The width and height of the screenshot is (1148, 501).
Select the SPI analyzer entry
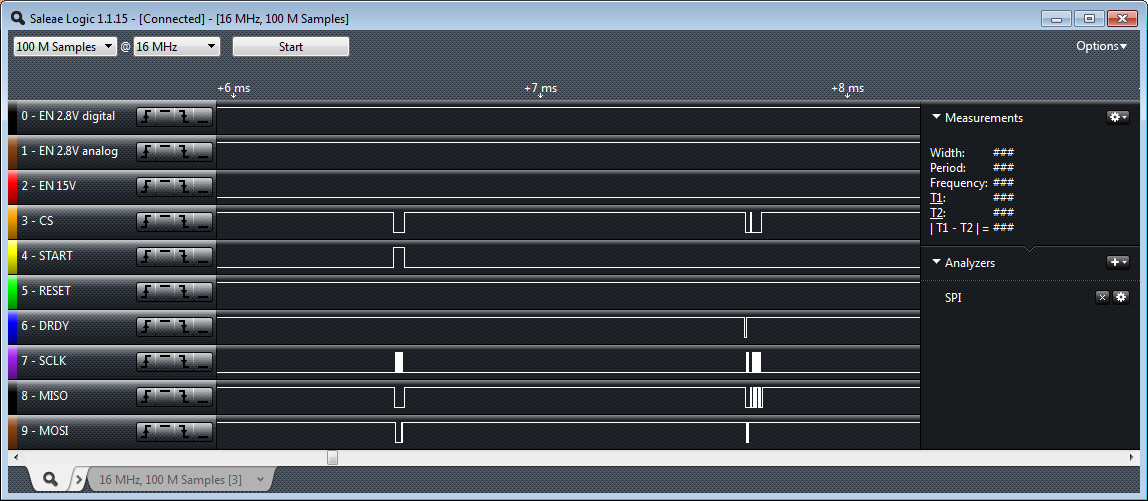click(x=955, y=298)
